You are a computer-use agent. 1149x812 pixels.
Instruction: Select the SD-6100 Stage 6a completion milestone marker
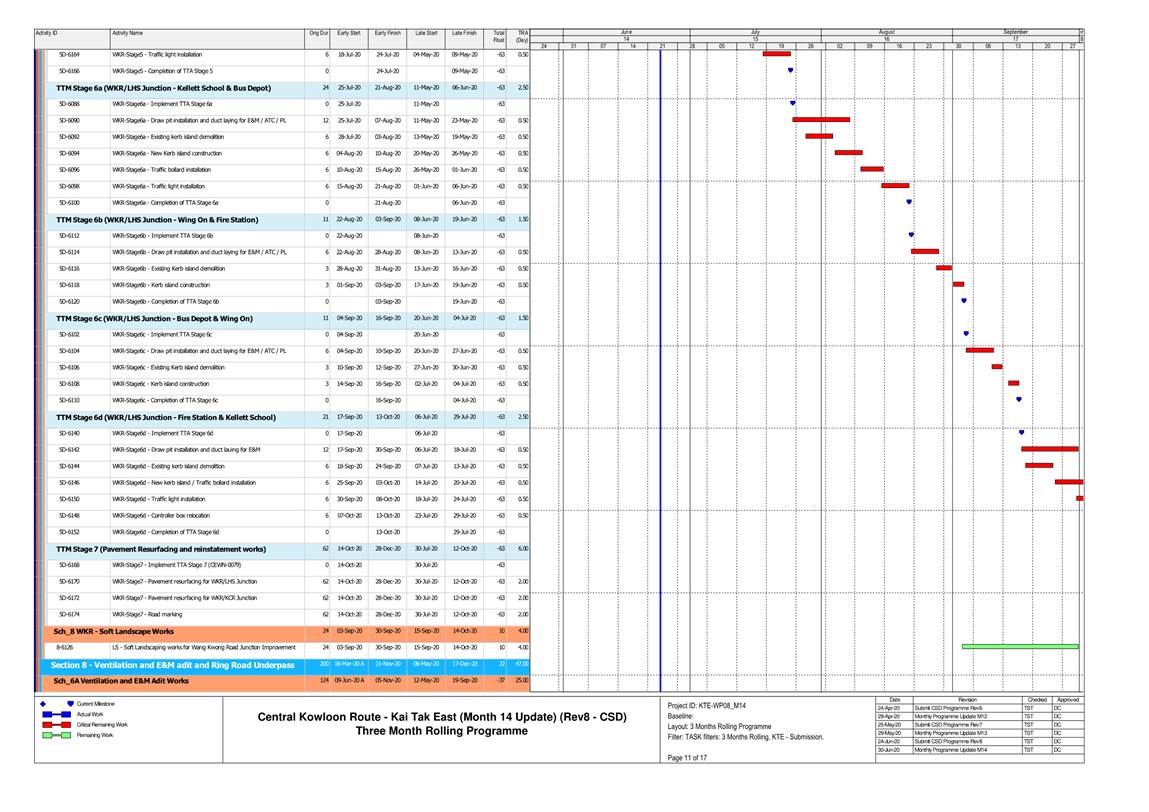(x=909, y=202)
